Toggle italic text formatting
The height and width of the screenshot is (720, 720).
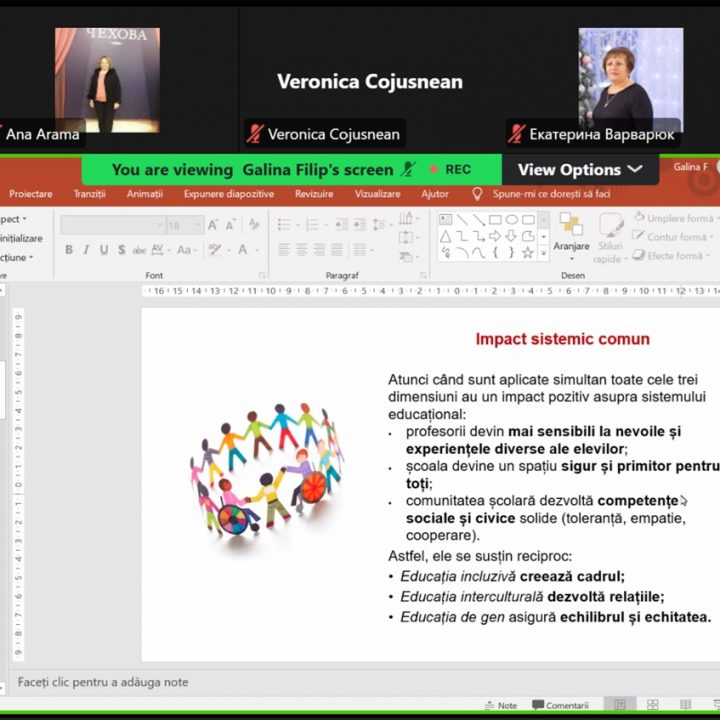(x=86, y=250)
